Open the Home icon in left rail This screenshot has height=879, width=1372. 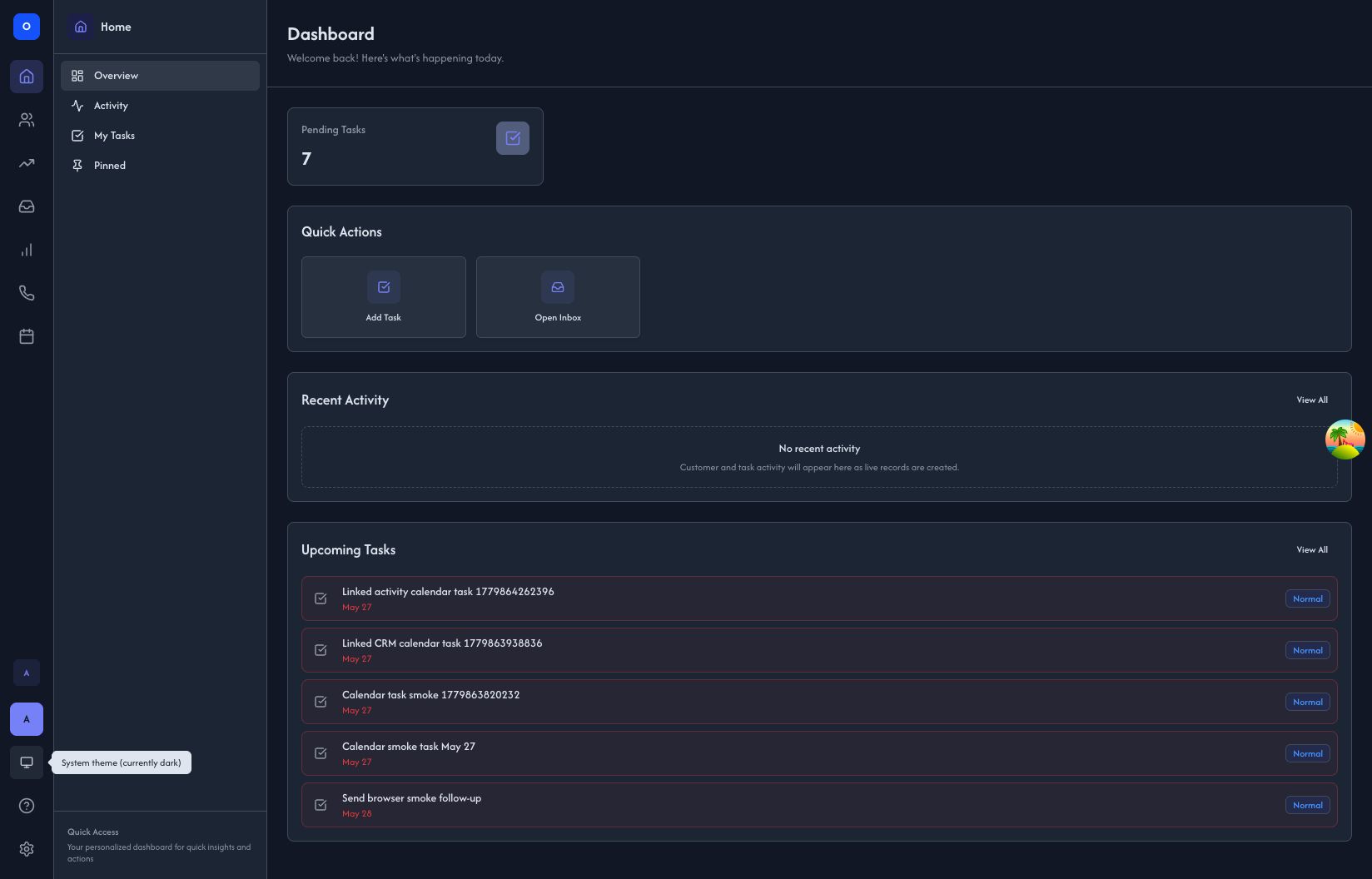[x=27, y=77]
